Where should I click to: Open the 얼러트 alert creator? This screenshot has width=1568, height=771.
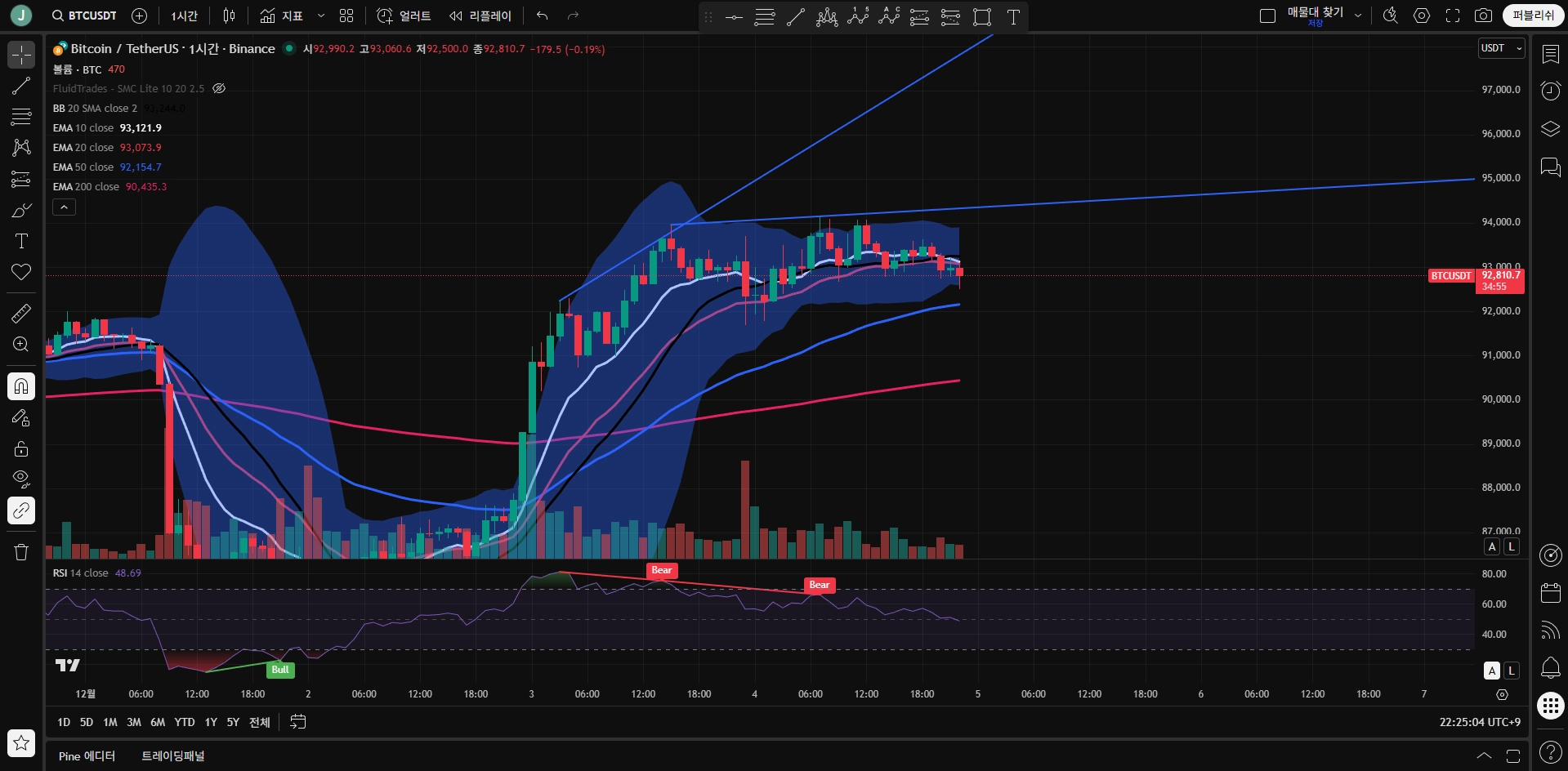coord(404,16)
